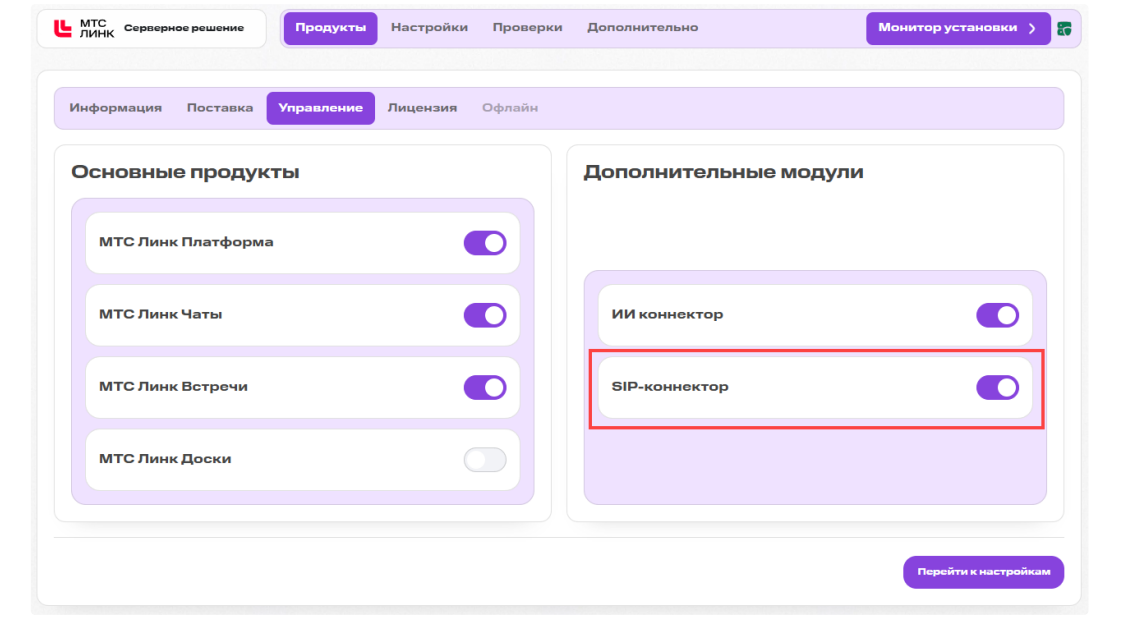Select the Офлайн tab
1133x626 pixels.
click(510, 108)
